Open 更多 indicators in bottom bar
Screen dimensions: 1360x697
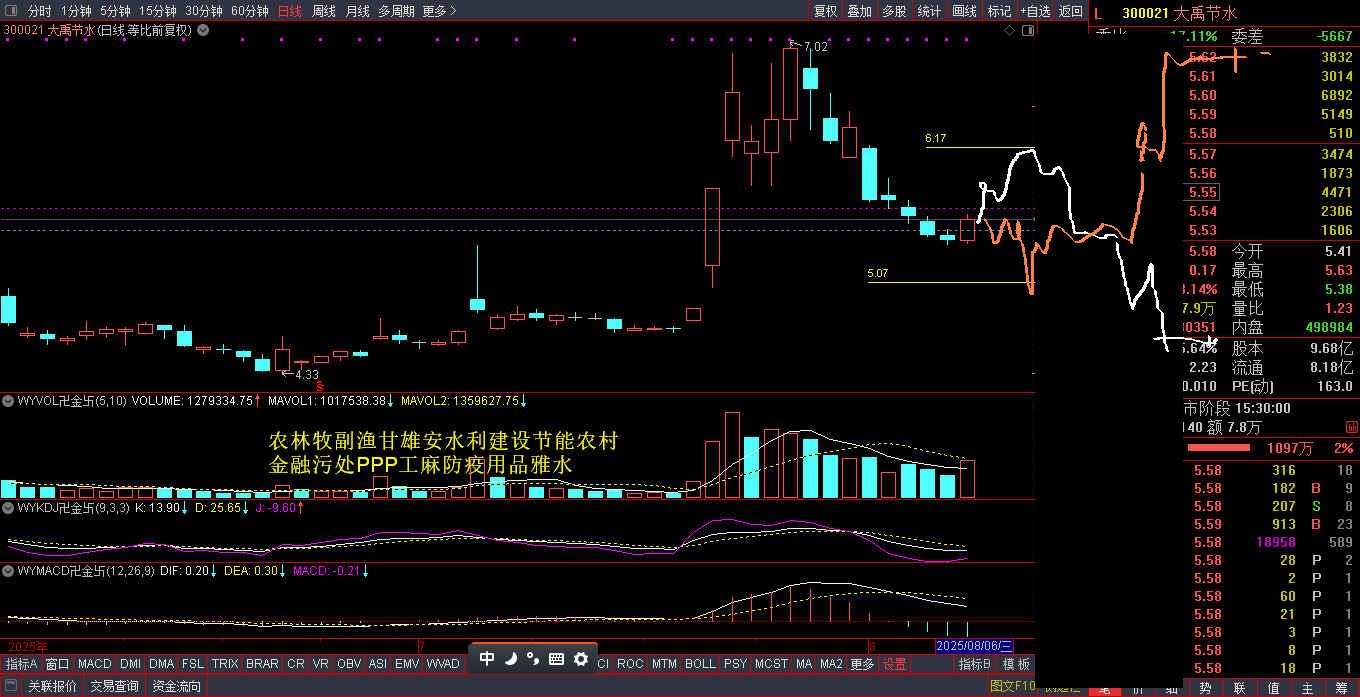(862, 664)
